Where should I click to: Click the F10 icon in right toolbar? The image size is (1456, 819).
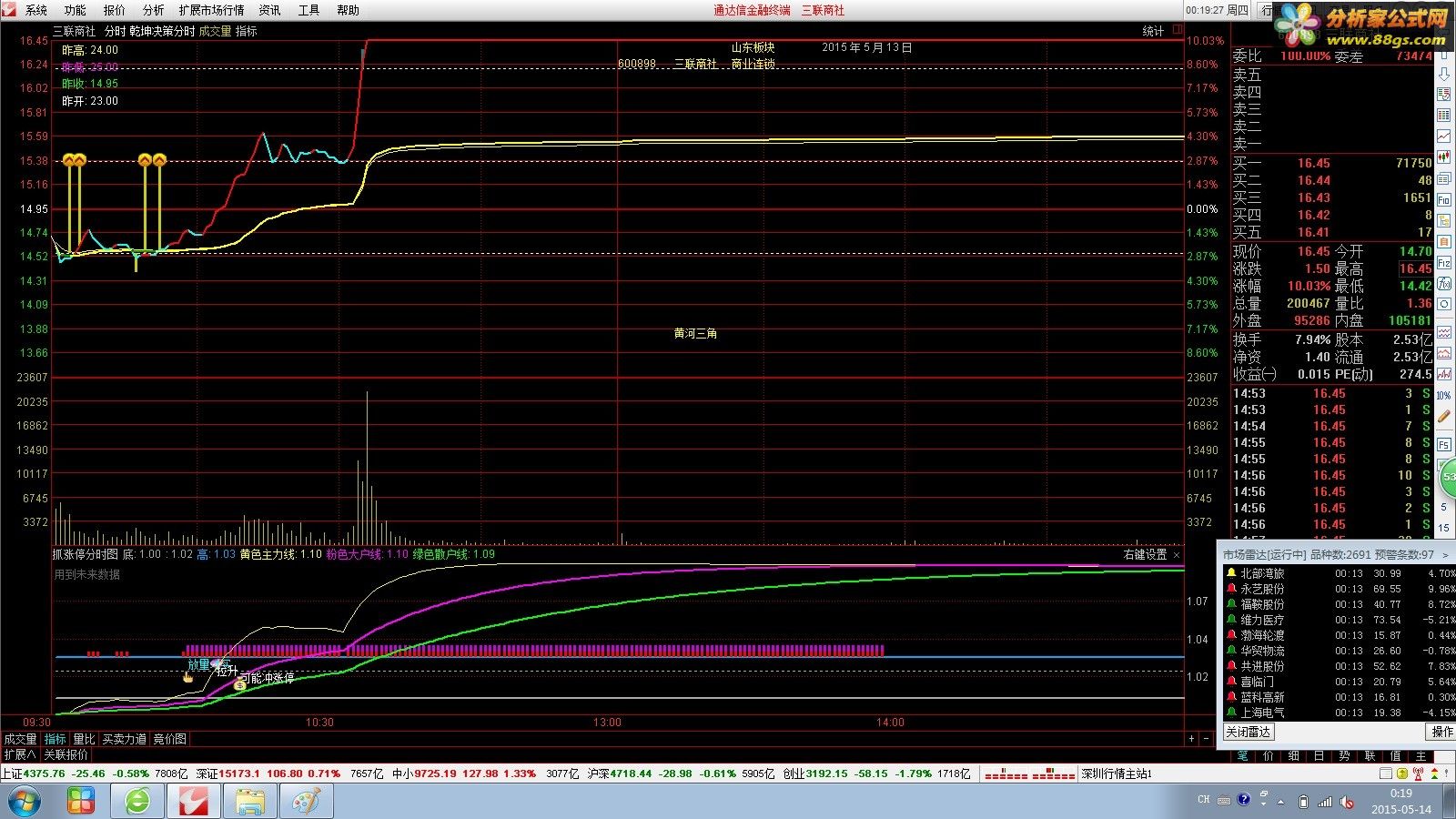[1444, 199]
